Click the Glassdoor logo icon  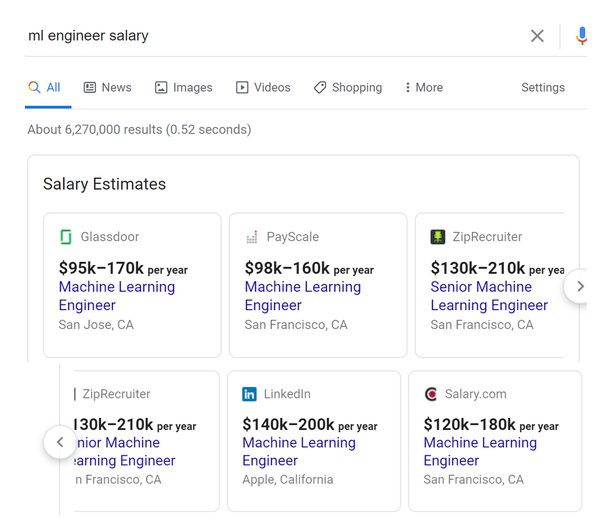(66, 237)
